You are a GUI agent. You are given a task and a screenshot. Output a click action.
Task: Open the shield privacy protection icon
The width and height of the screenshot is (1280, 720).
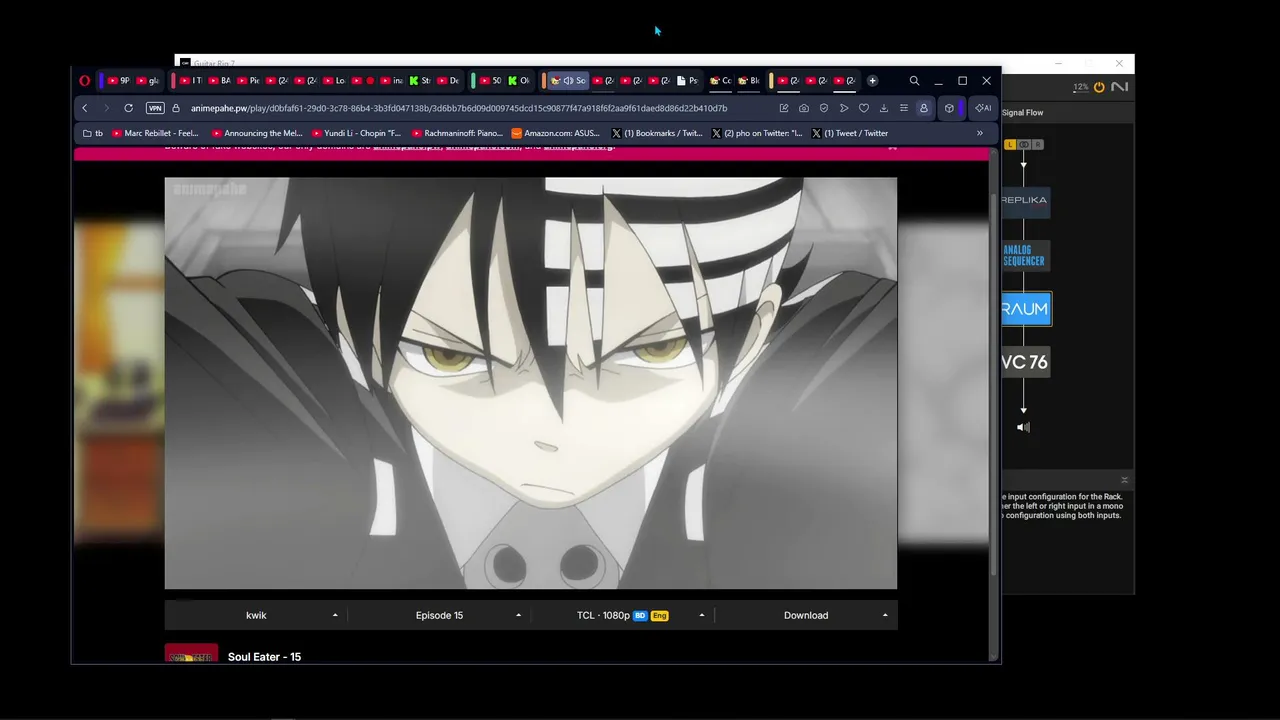click(x=824, y=108)
